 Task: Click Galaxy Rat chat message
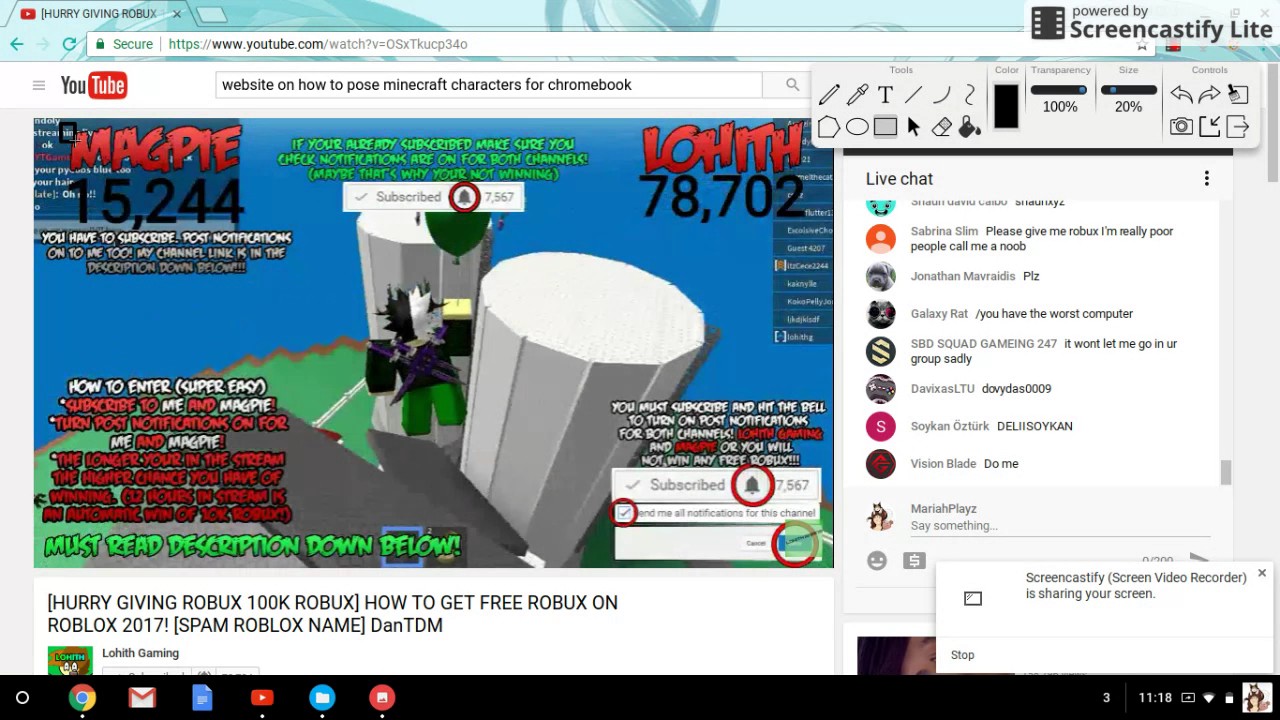click(x=1054, y=314)
